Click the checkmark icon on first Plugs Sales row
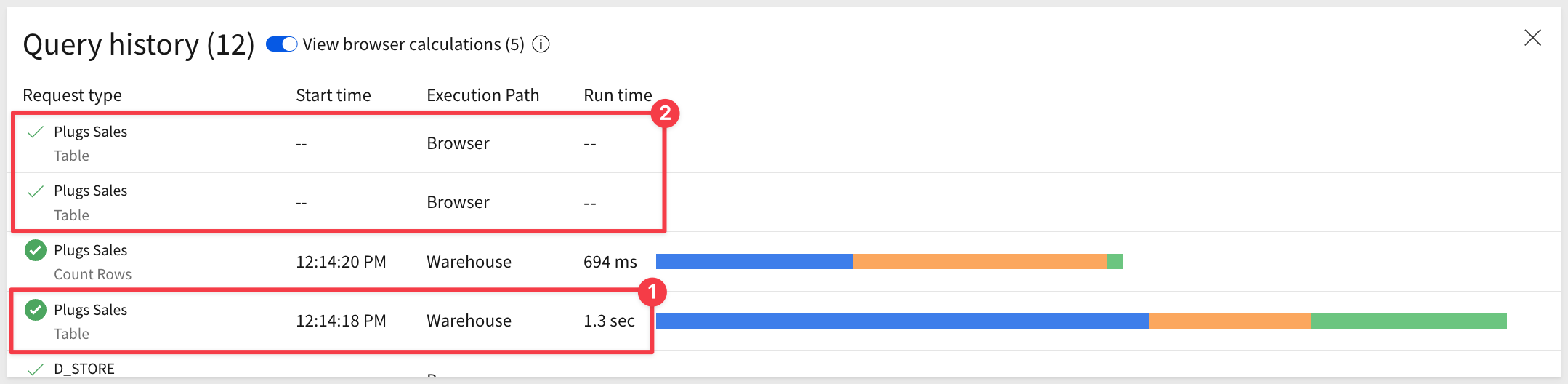This screenshot has height=384, width=1568. point(35,132)
